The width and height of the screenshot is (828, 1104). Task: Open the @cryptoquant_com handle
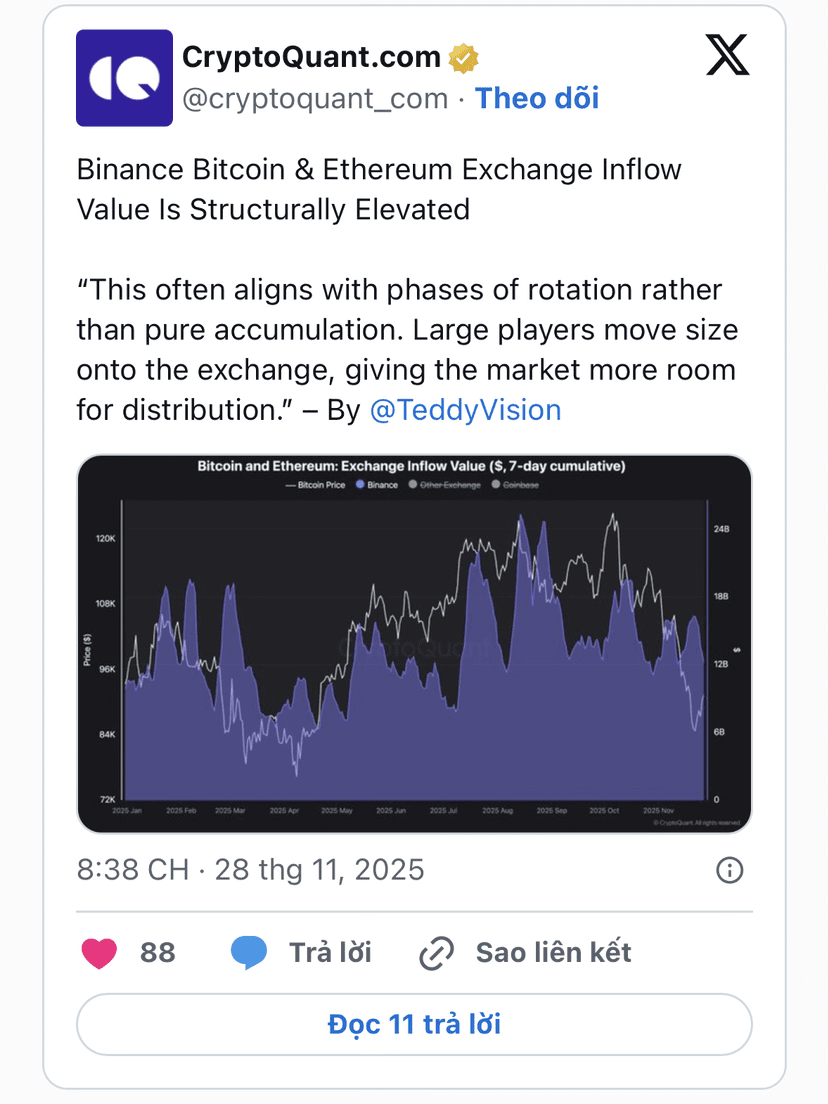pyautogui.click(x=314, y=98)
